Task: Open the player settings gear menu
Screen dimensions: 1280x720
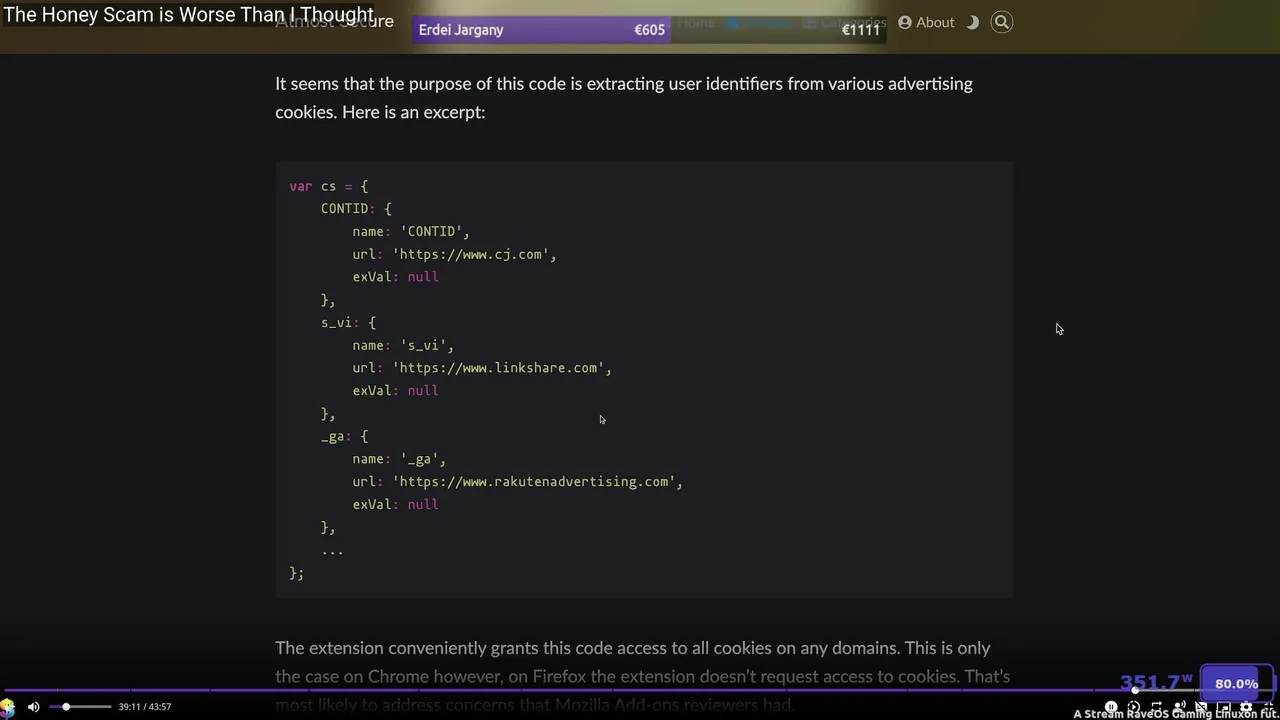Action: point(1246,707)
